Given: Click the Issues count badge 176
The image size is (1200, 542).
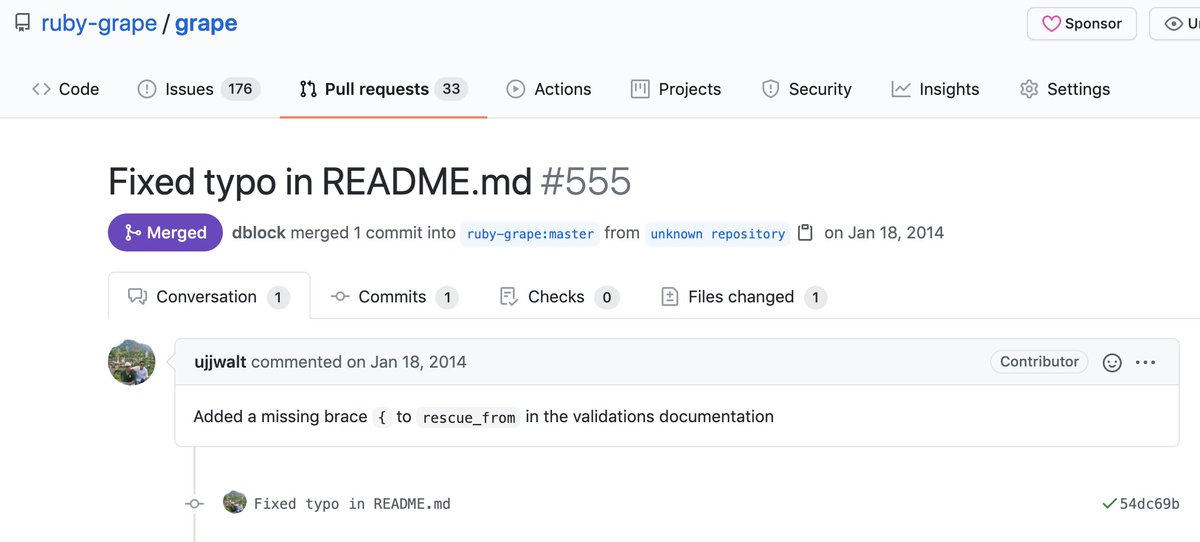Looking at the screenshot, I should [240, 89].
